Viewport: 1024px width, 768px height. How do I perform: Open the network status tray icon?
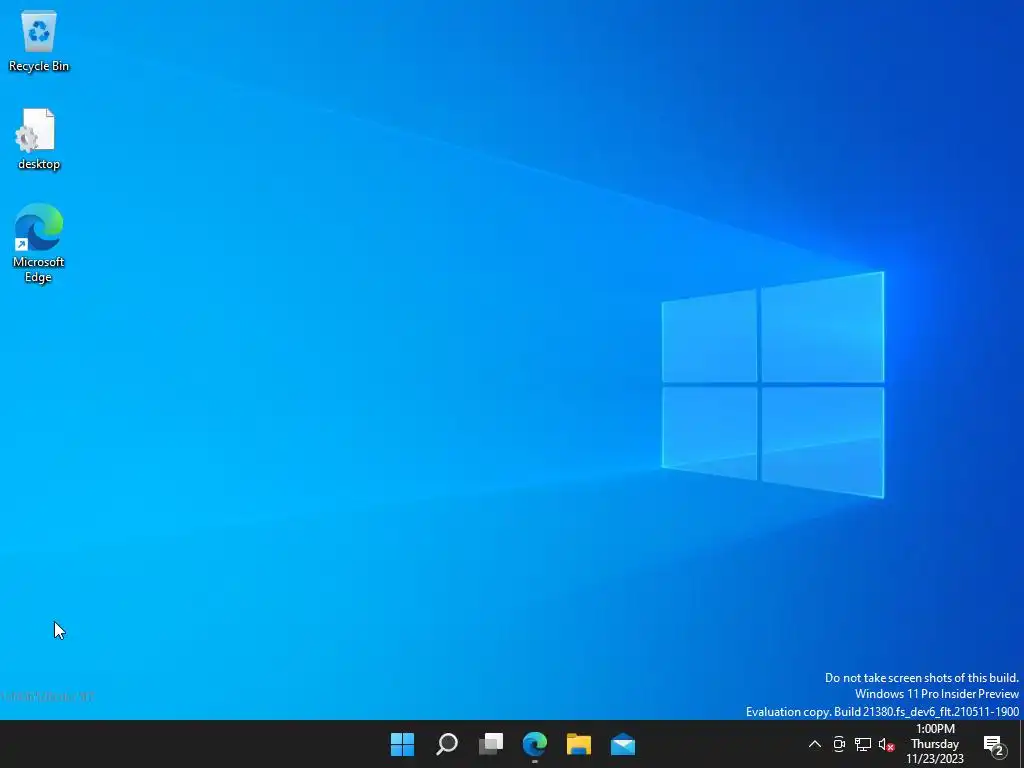863,744
